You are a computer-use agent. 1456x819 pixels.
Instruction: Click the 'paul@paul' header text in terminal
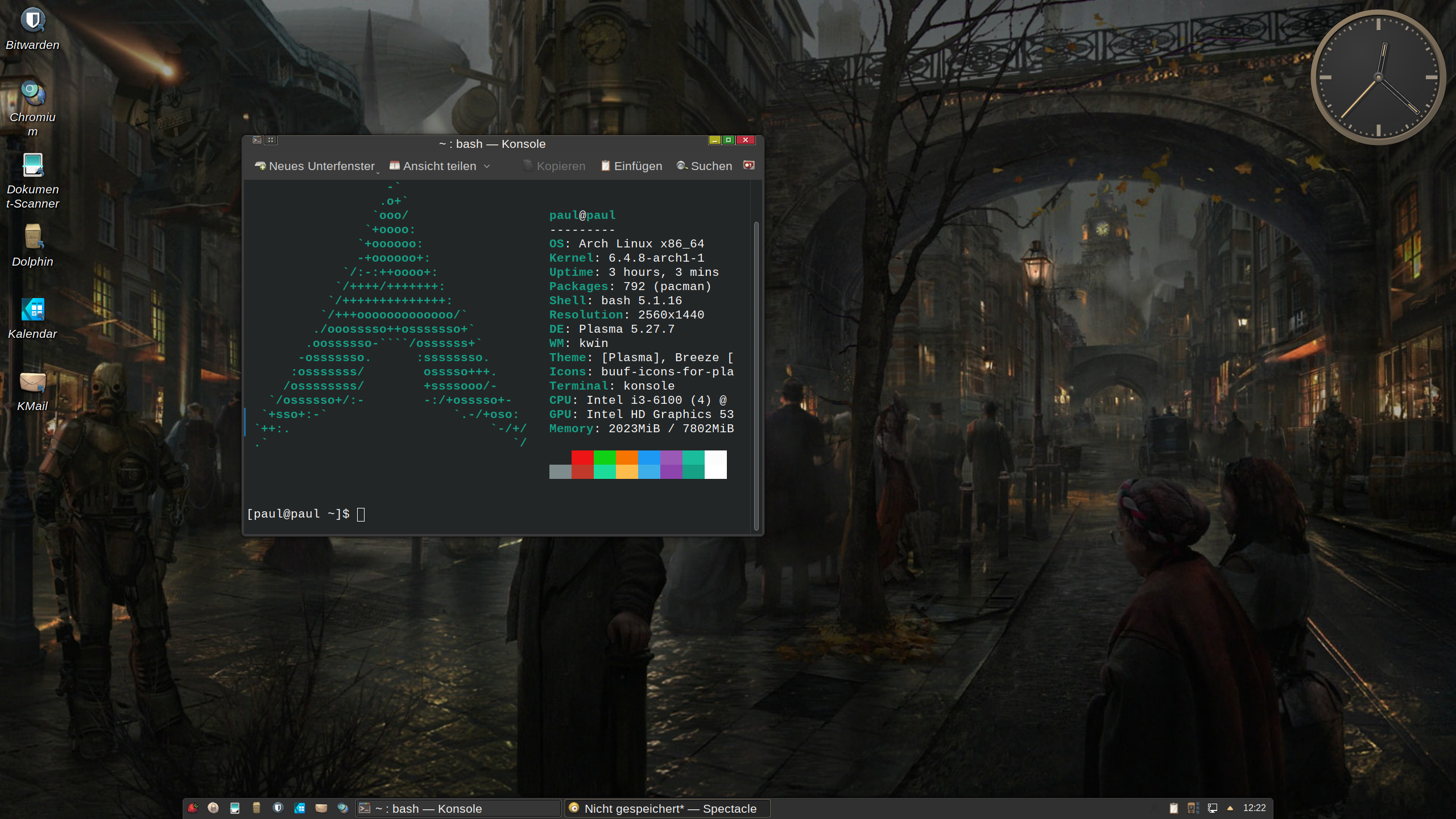coord(582,216)
